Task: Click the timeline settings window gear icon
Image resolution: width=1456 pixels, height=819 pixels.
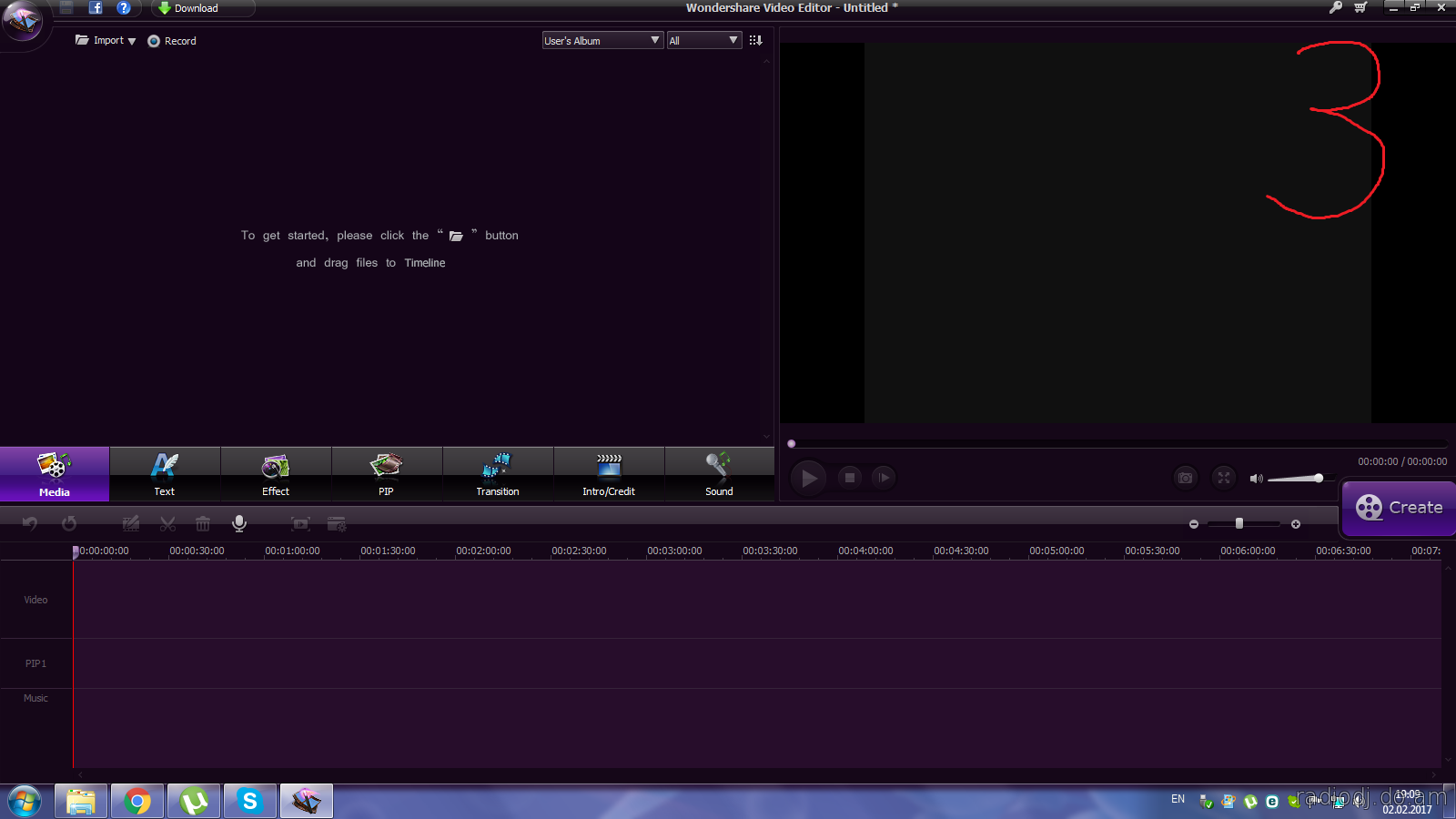Action: click(337, 523)
